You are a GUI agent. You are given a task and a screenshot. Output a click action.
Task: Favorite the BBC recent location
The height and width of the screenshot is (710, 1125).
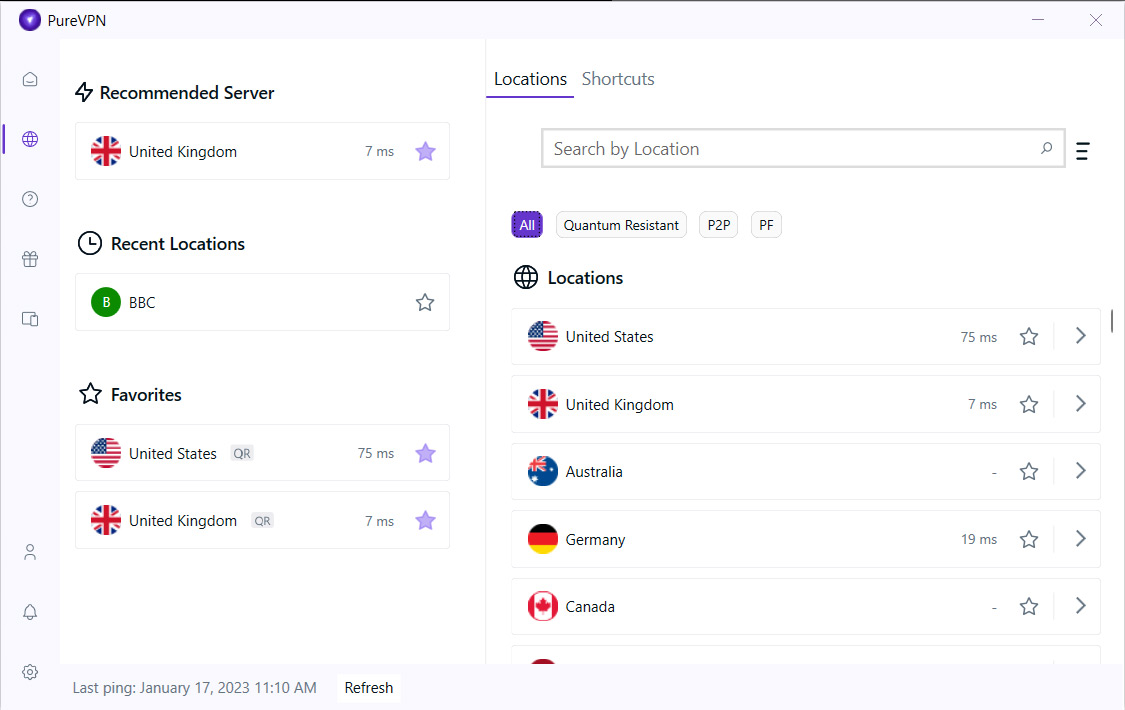click(425, 303)
